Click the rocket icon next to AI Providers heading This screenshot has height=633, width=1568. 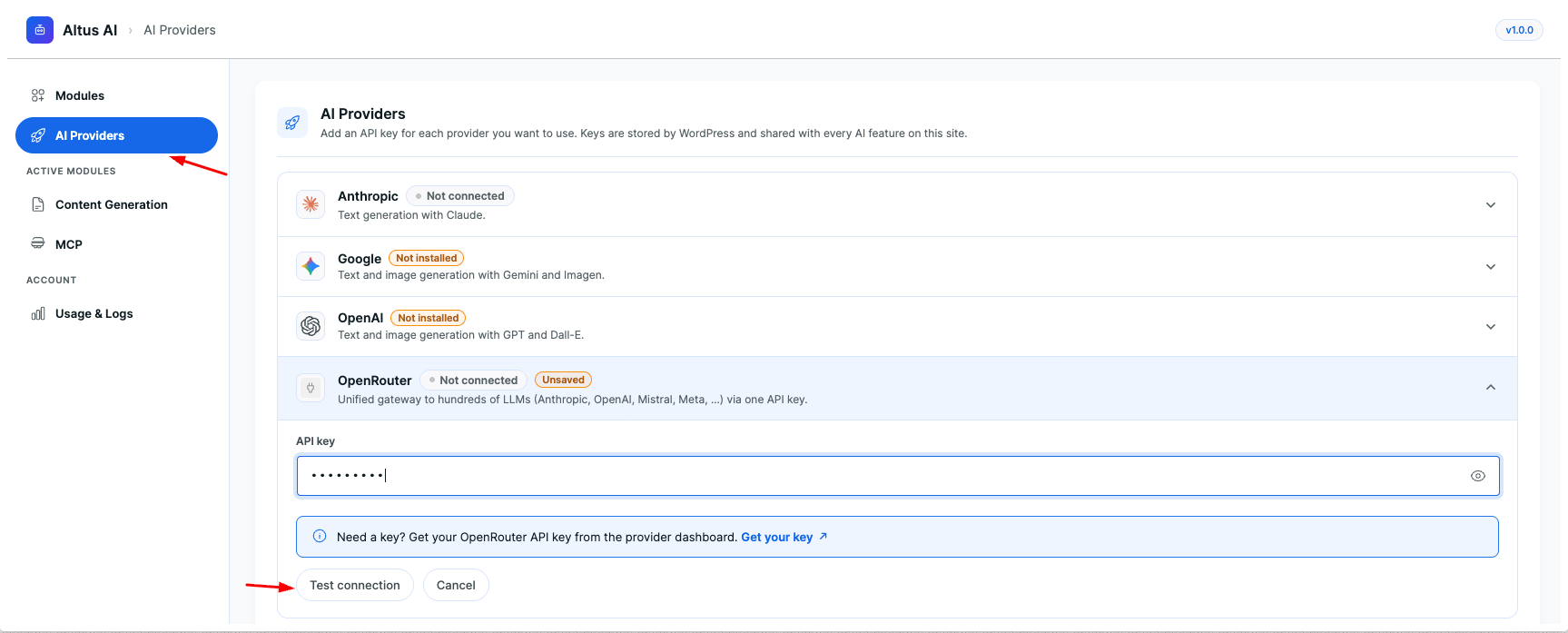click(x=292, y=123)
